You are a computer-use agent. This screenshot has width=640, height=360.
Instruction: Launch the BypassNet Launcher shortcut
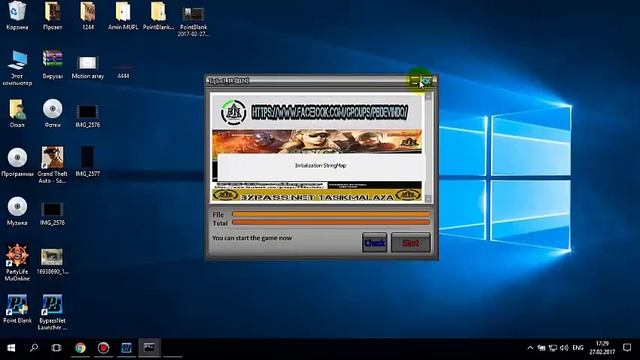point(52,312)
